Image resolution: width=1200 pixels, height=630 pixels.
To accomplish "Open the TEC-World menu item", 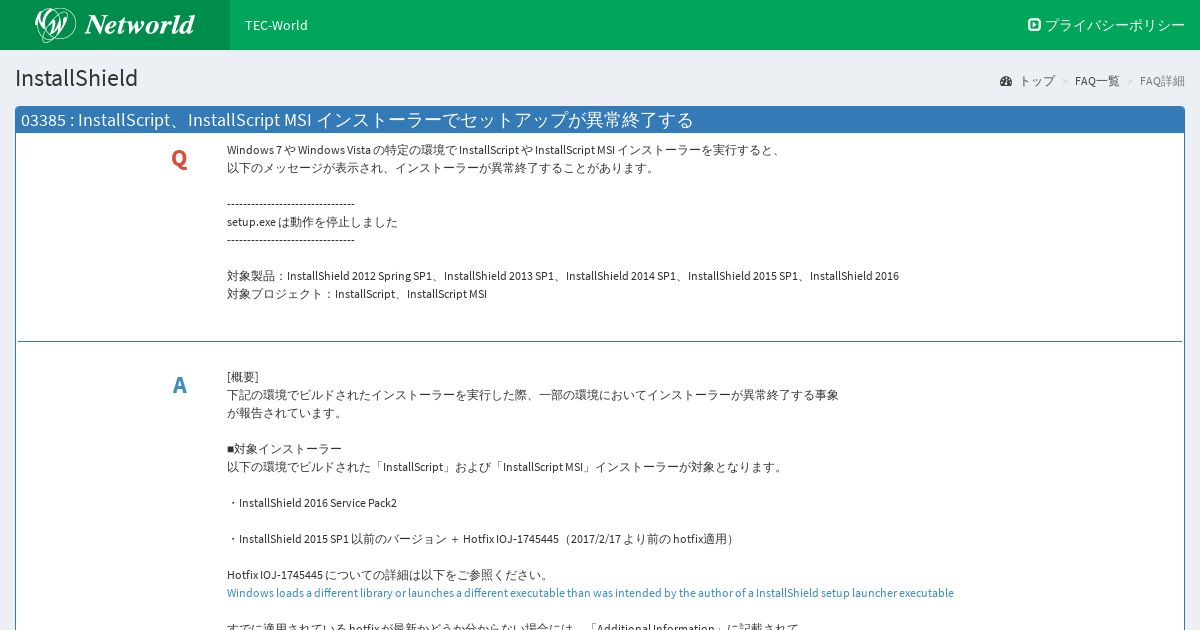I will pyautogui.click(x=276, y=25).
